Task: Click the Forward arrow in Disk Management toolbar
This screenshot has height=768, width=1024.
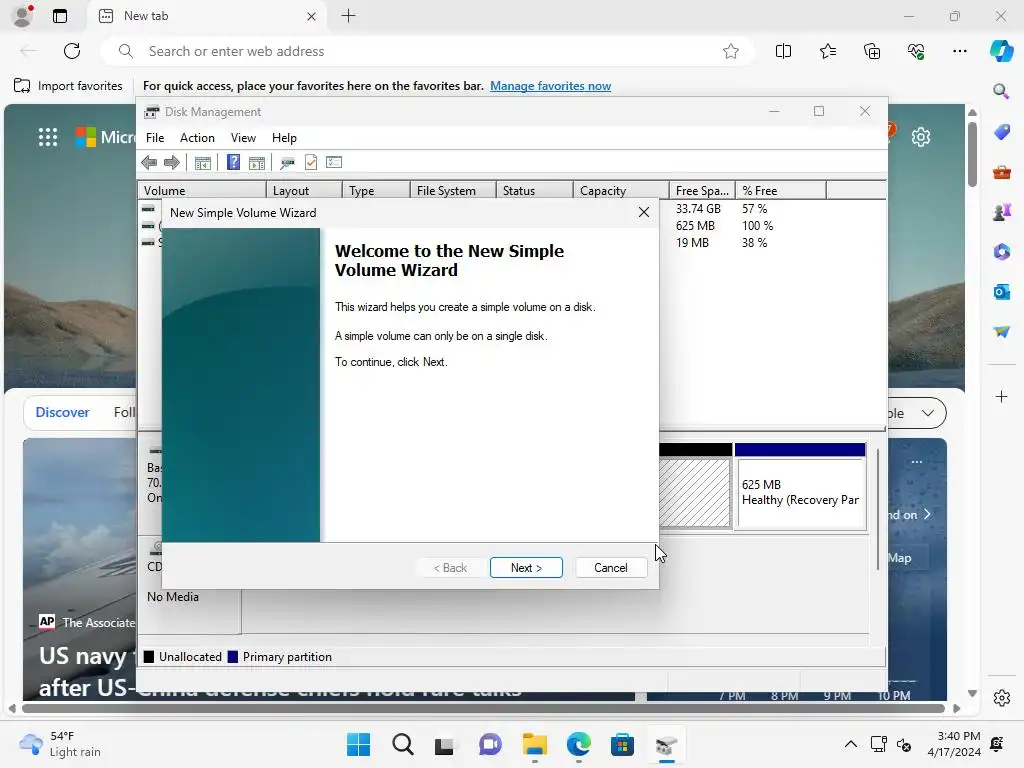Action: (x=172, y=163)
